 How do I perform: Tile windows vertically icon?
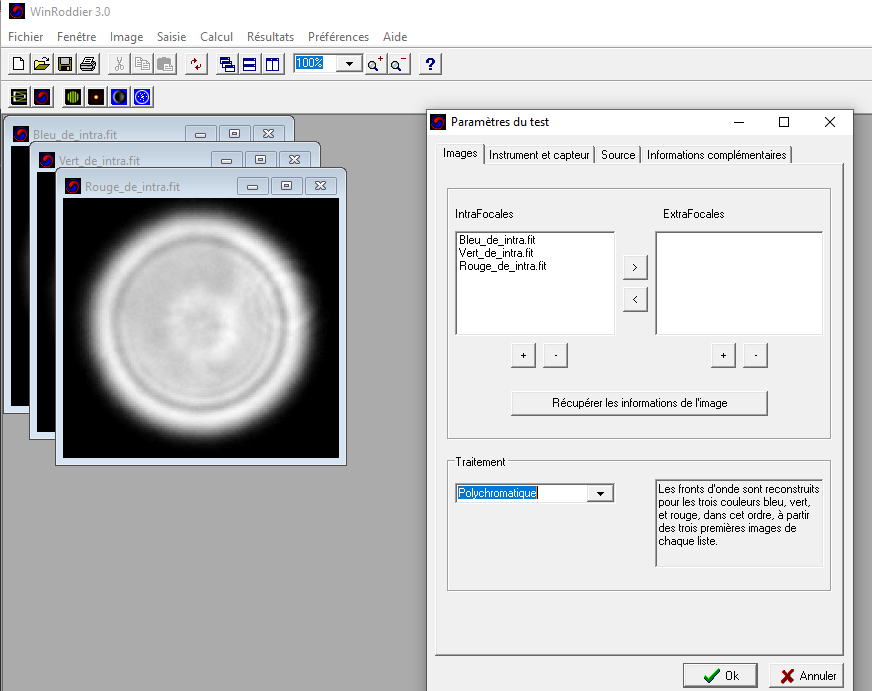click(272, 64)
